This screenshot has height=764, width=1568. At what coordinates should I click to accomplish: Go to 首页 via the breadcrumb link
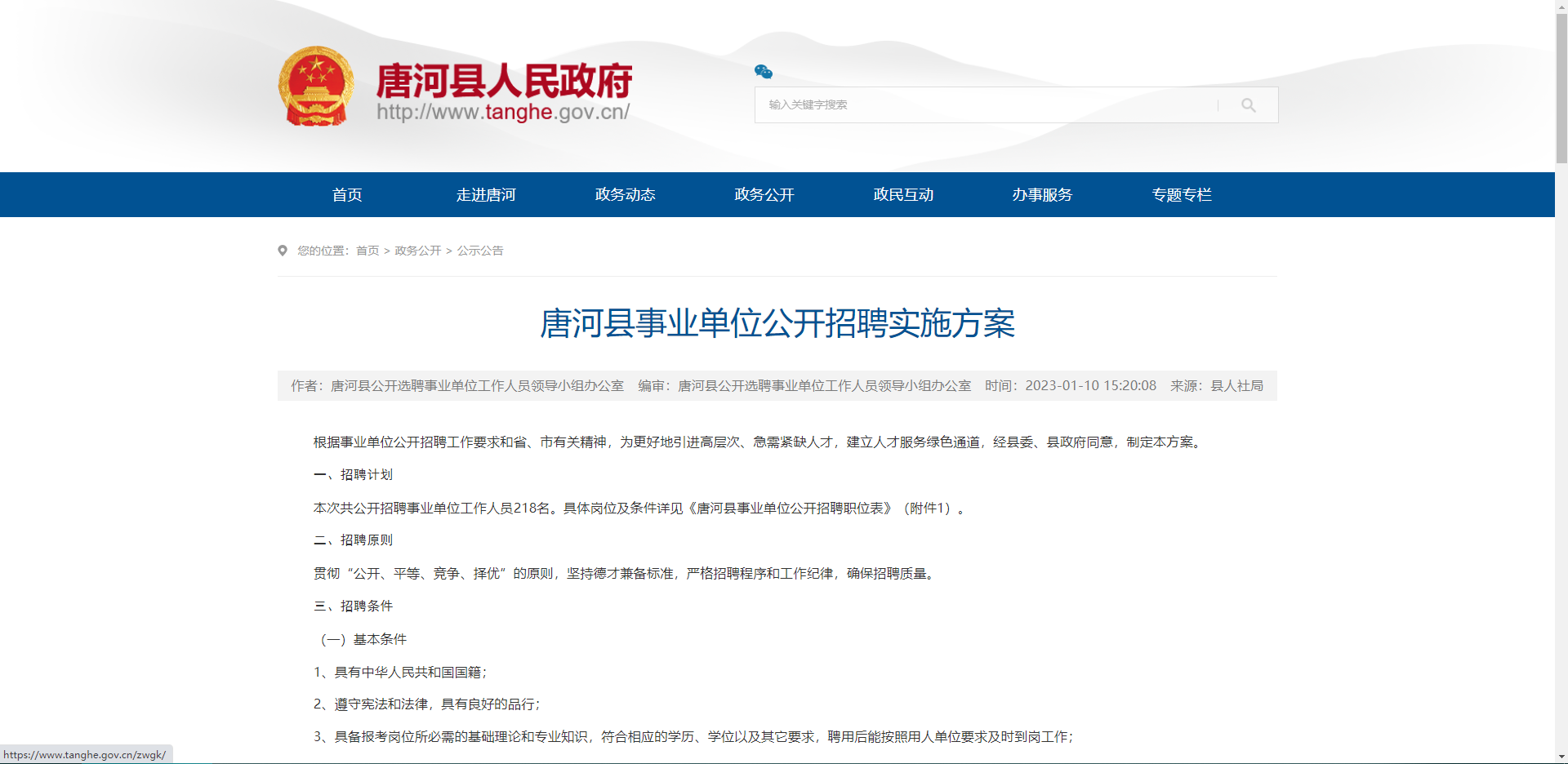click(367, 251)
